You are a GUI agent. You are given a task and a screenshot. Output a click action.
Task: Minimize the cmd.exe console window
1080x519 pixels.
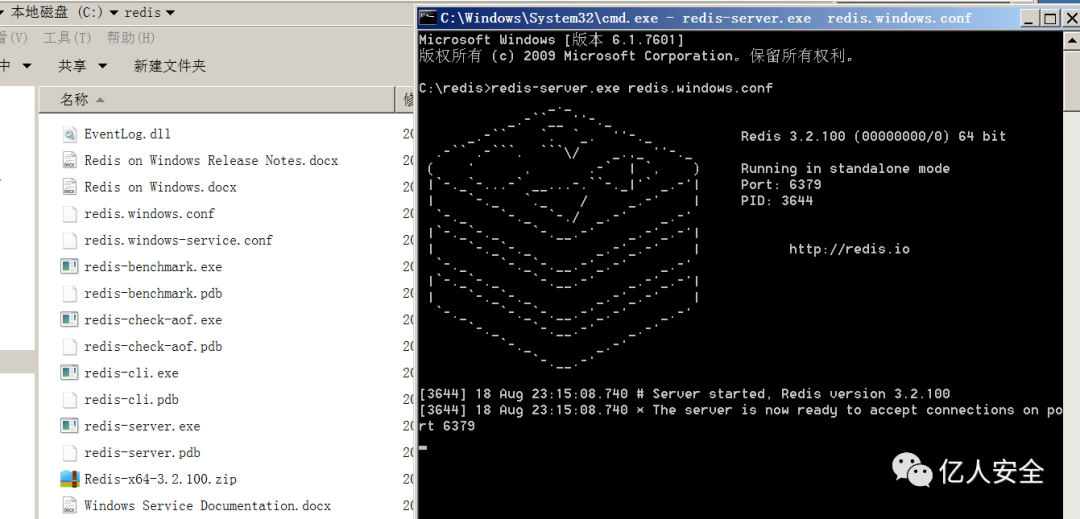tap(1030, 19)
